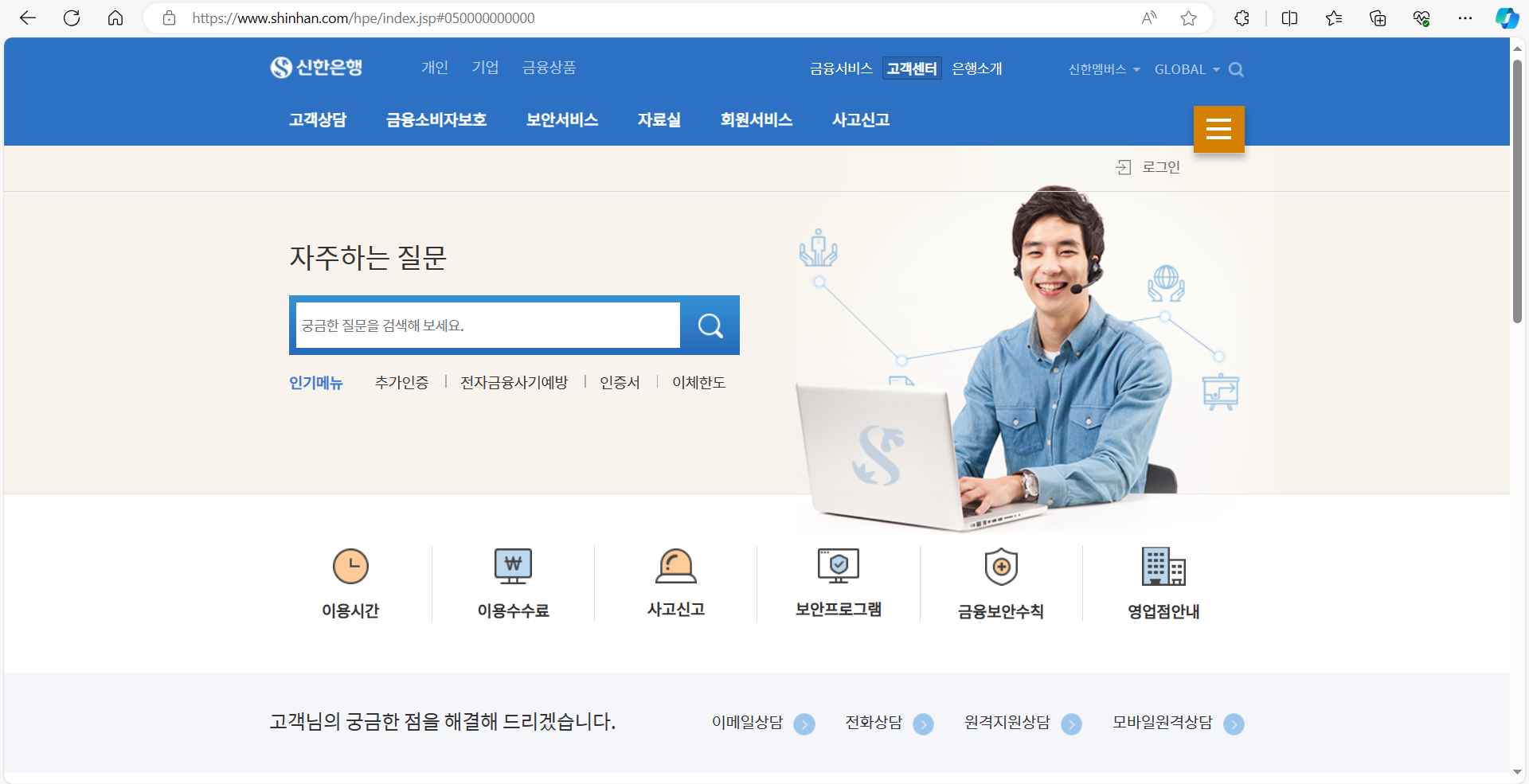Open 사고신고 siren icon
The width and height of the screenshot is (1529, 784).
pyautogui.click(x=675, y=567)
